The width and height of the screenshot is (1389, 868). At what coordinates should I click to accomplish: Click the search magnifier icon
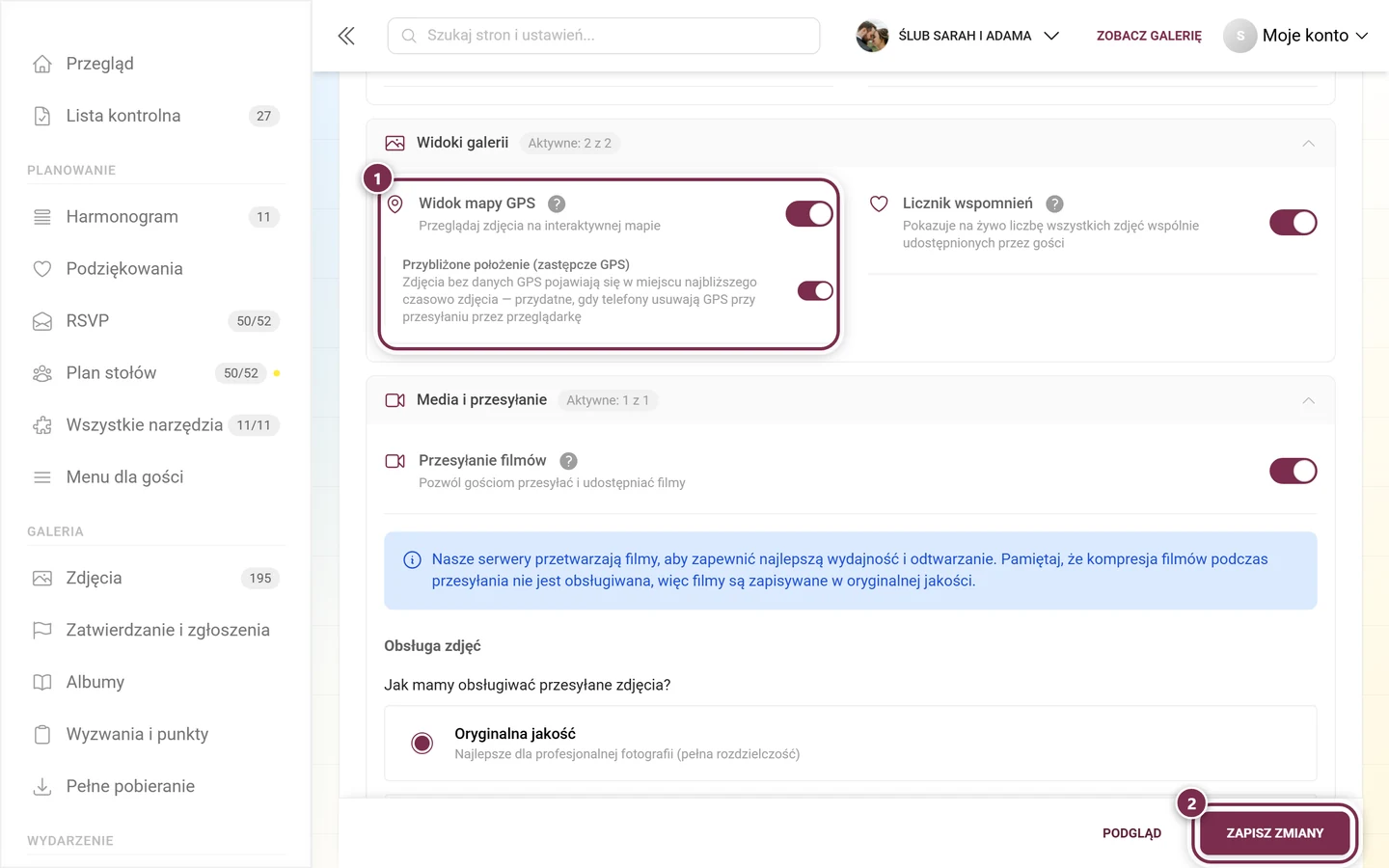pyautogui.click(x=409, y=36)
